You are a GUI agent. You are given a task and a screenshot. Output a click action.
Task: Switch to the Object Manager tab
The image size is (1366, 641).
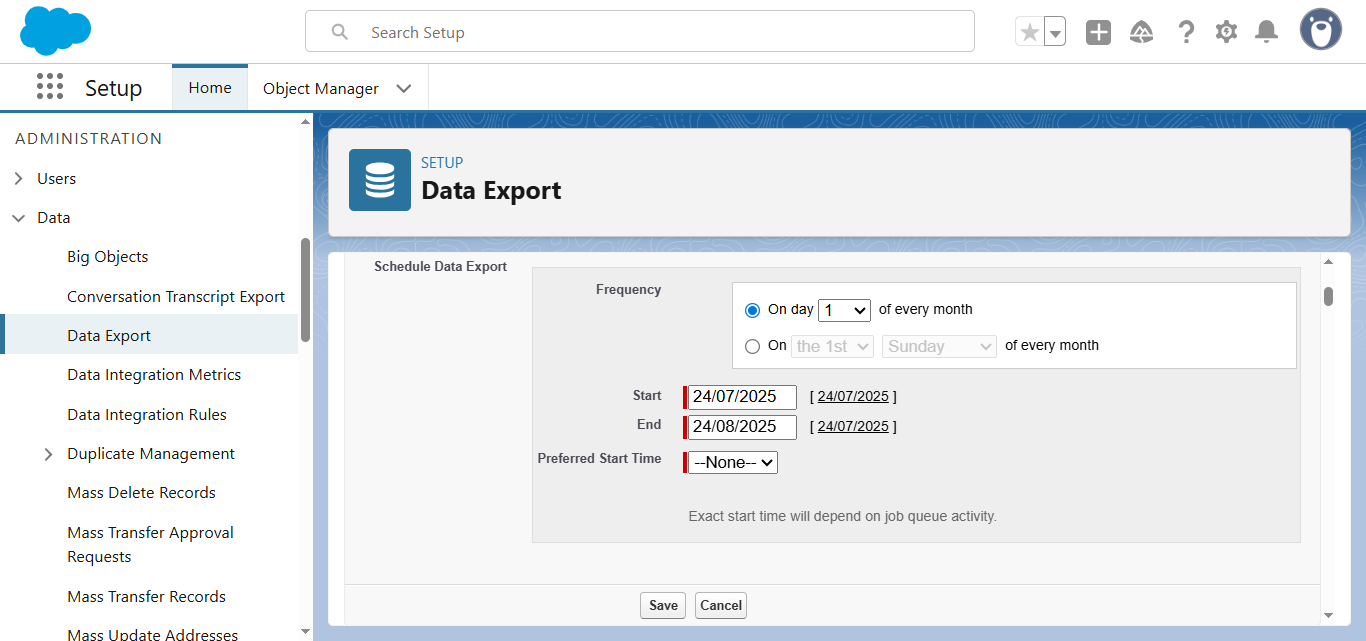(321, 88)
